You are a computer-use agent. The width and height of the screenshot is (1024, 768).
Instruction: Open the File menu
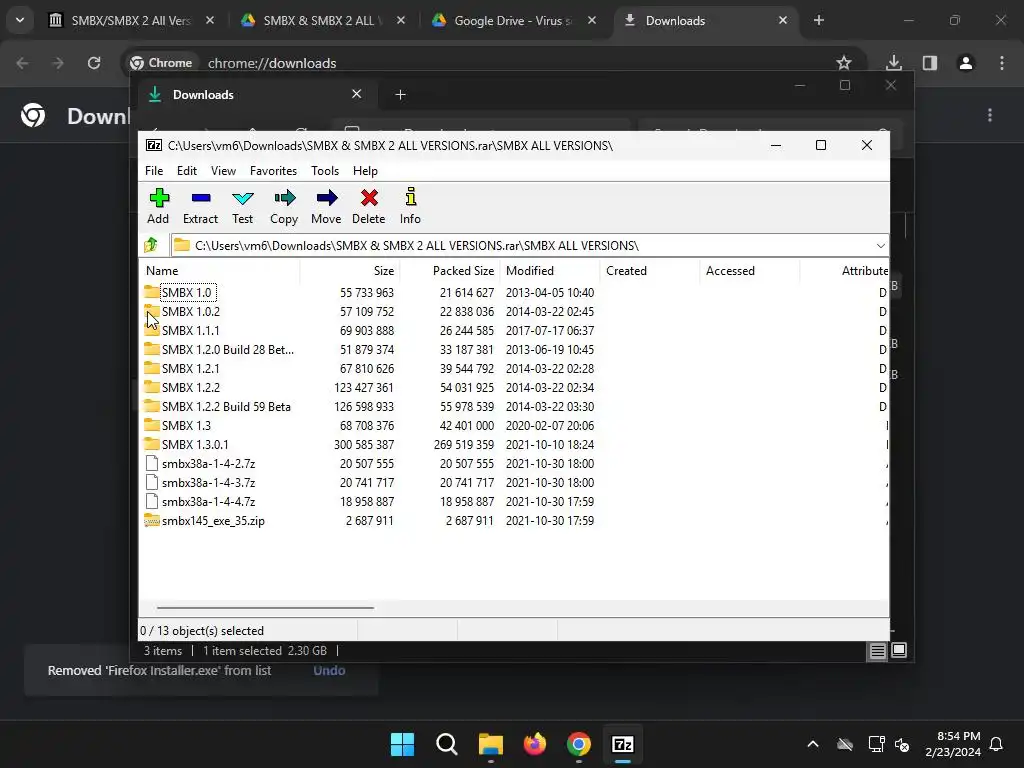coord(154,170)
